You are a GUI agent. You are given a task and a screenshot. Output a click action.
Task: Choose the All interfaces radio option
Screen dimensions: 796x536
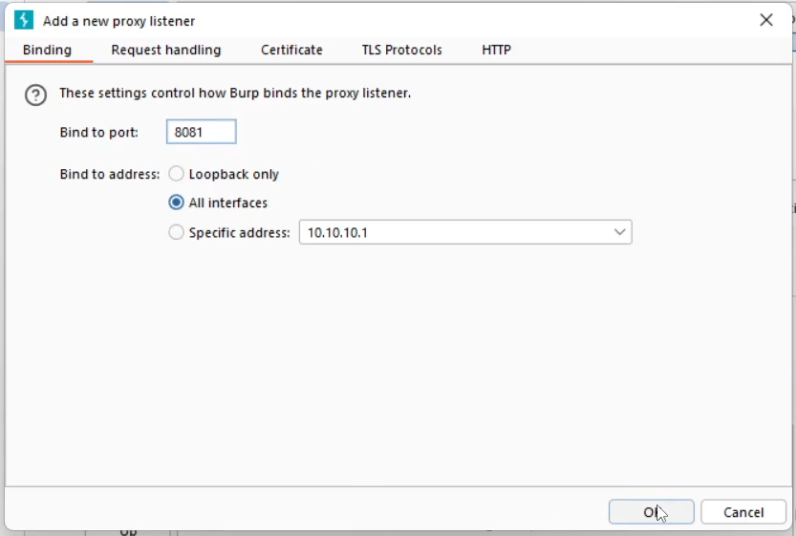point(177,203)
